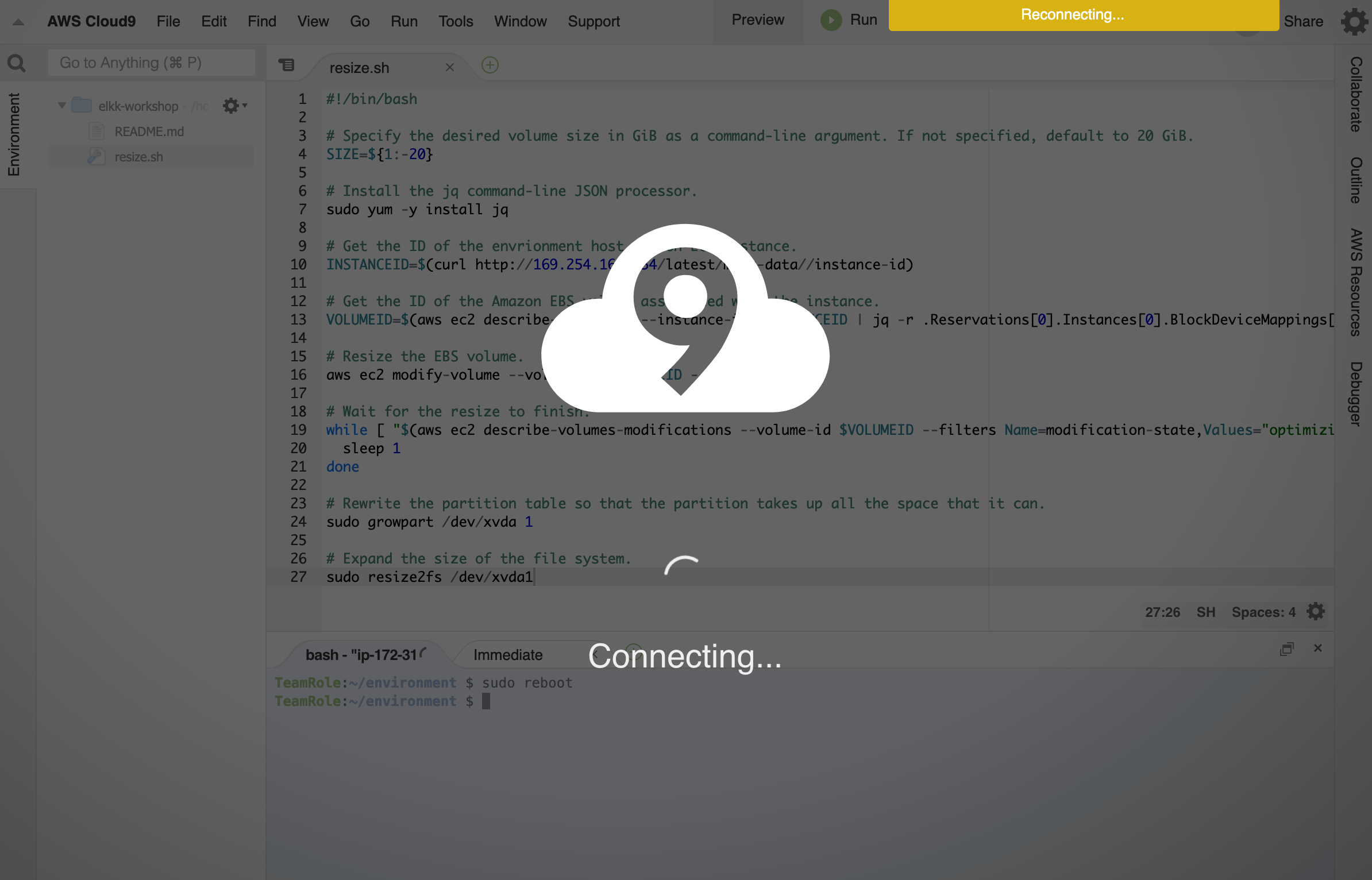
Task: Click the Share button
Action: (1303, 21)
